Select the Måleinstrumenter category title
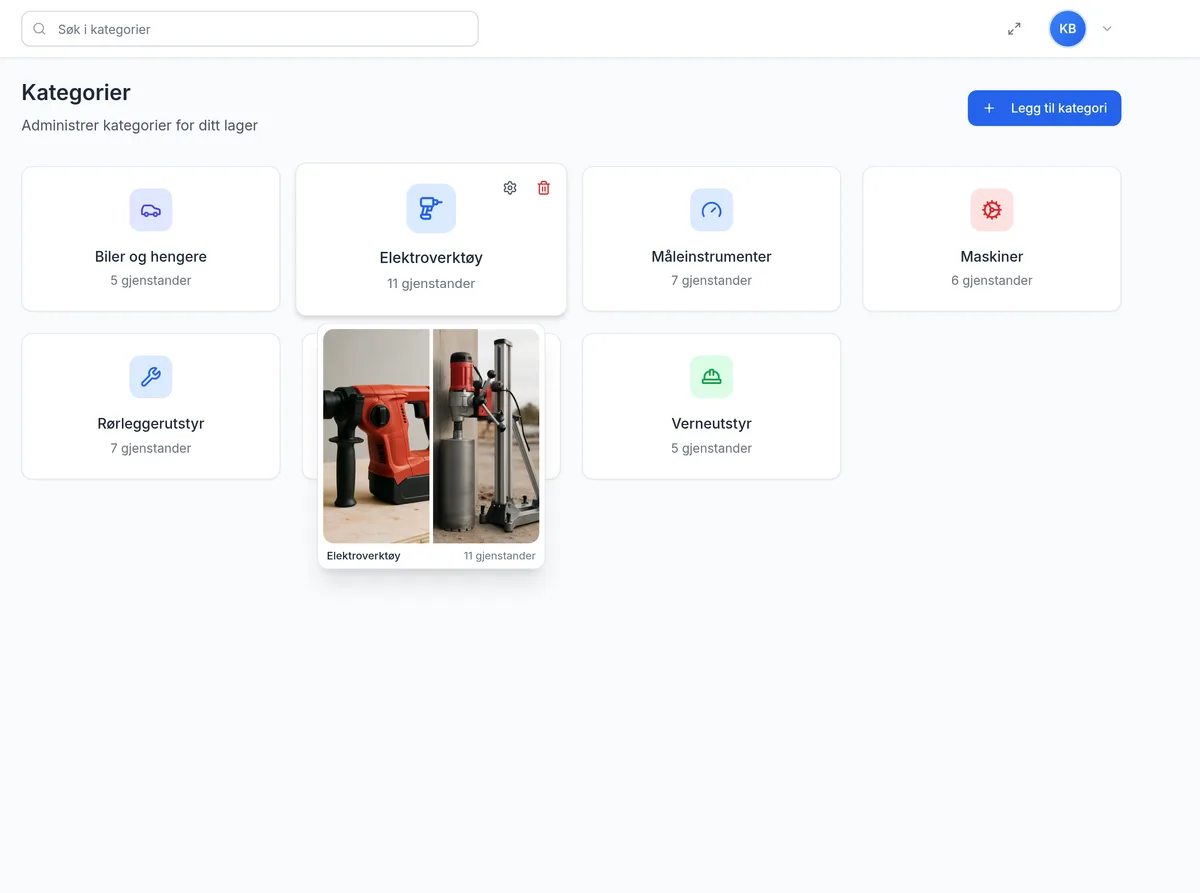Screen dimensions: 1200x893 [x=711, y=257]
